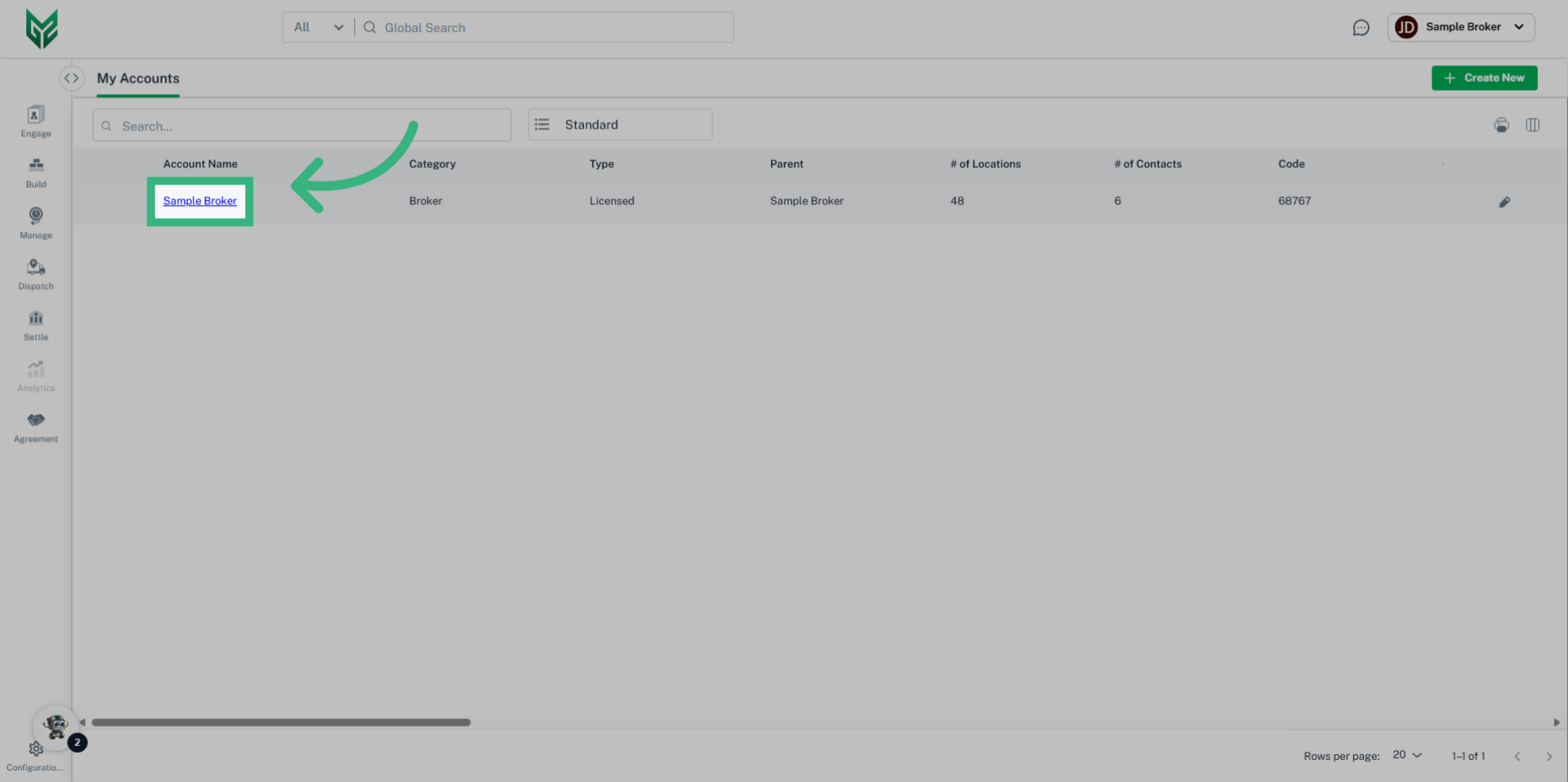Select the Build icon in the sidebar
Screen dimensions: 1568x782
click(35, 172)
